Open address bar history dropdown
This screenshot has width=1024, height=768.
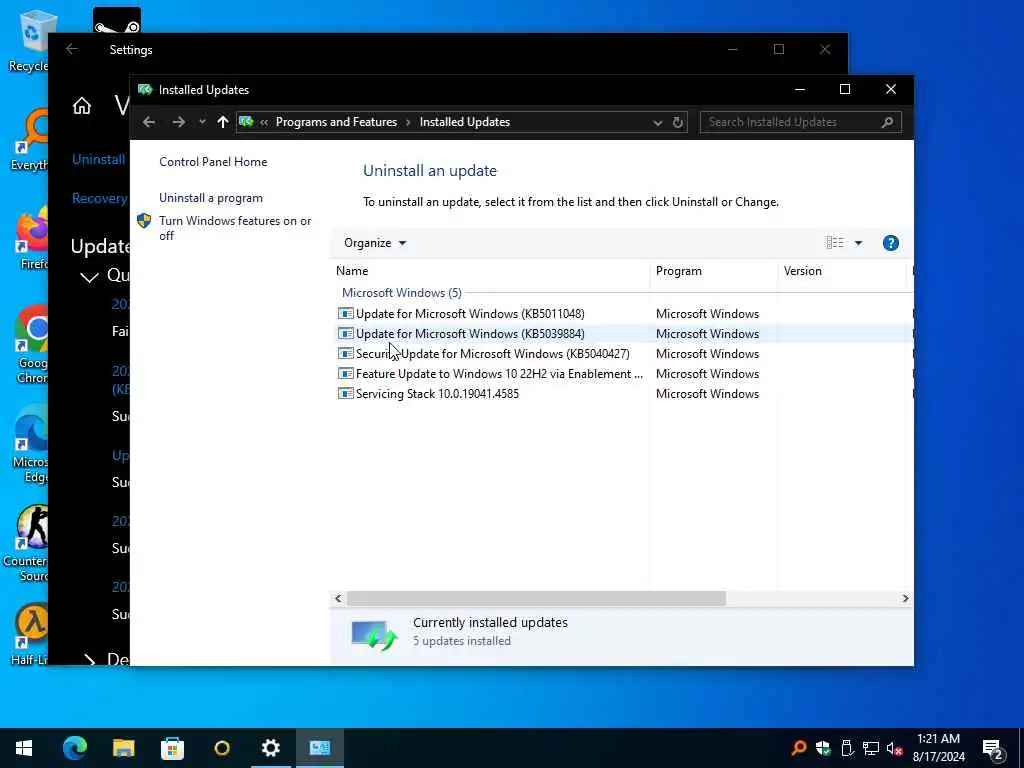[x=658, y=123]
